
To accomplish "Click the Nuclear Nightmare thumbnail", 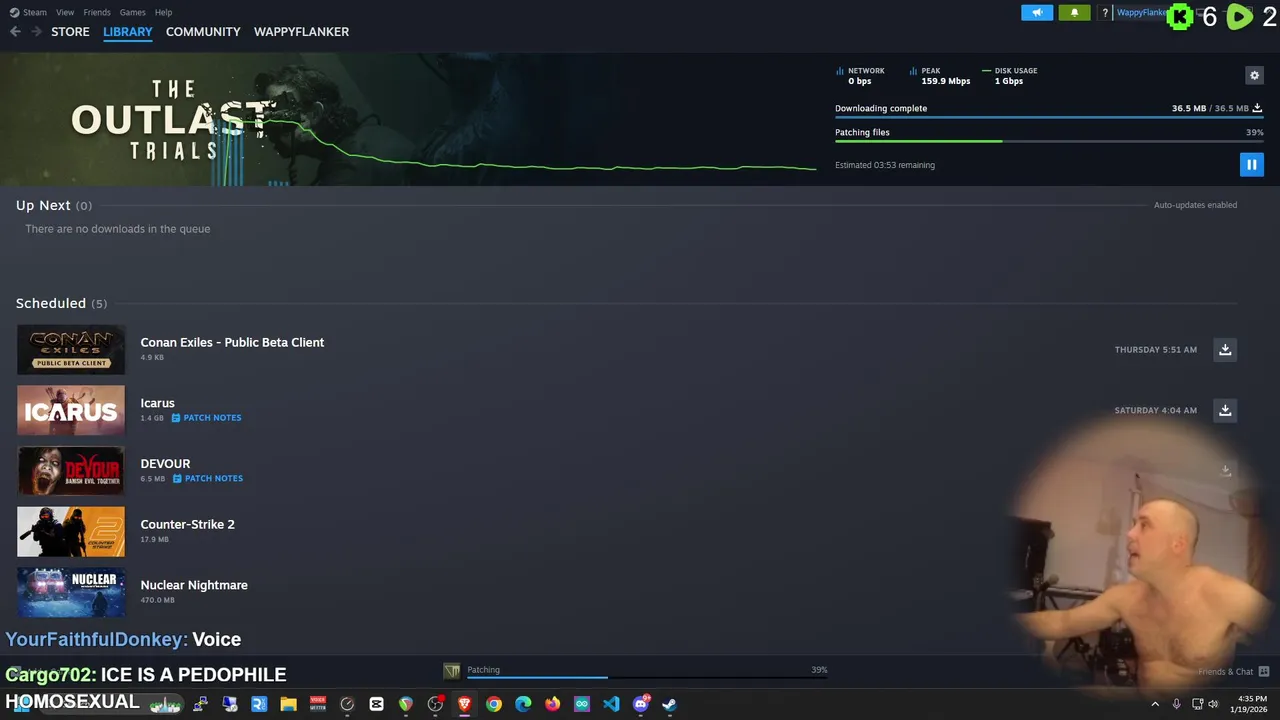I will [71, 592].
